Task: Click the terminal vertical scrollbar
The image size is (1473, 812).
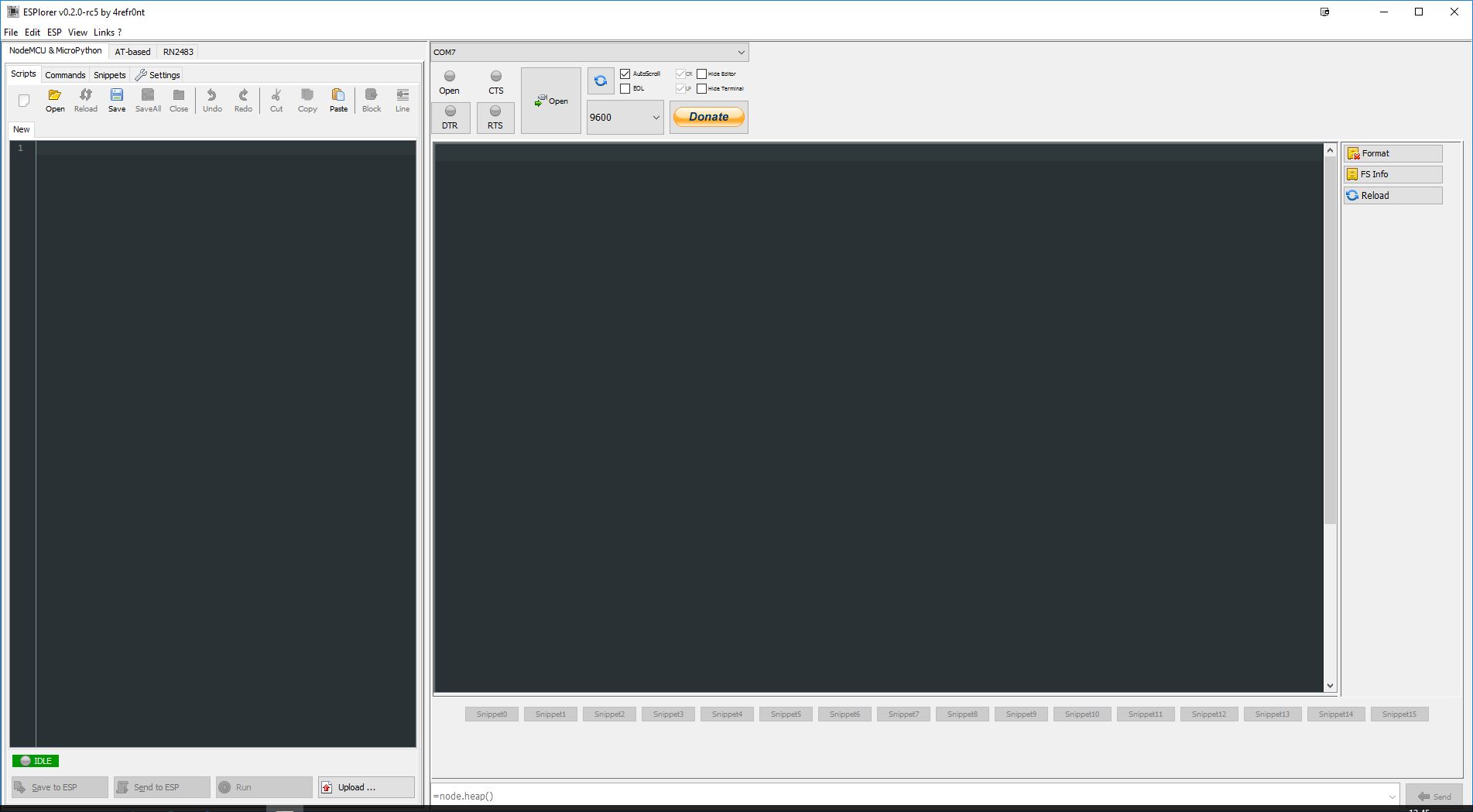Action: point(1330,387)
